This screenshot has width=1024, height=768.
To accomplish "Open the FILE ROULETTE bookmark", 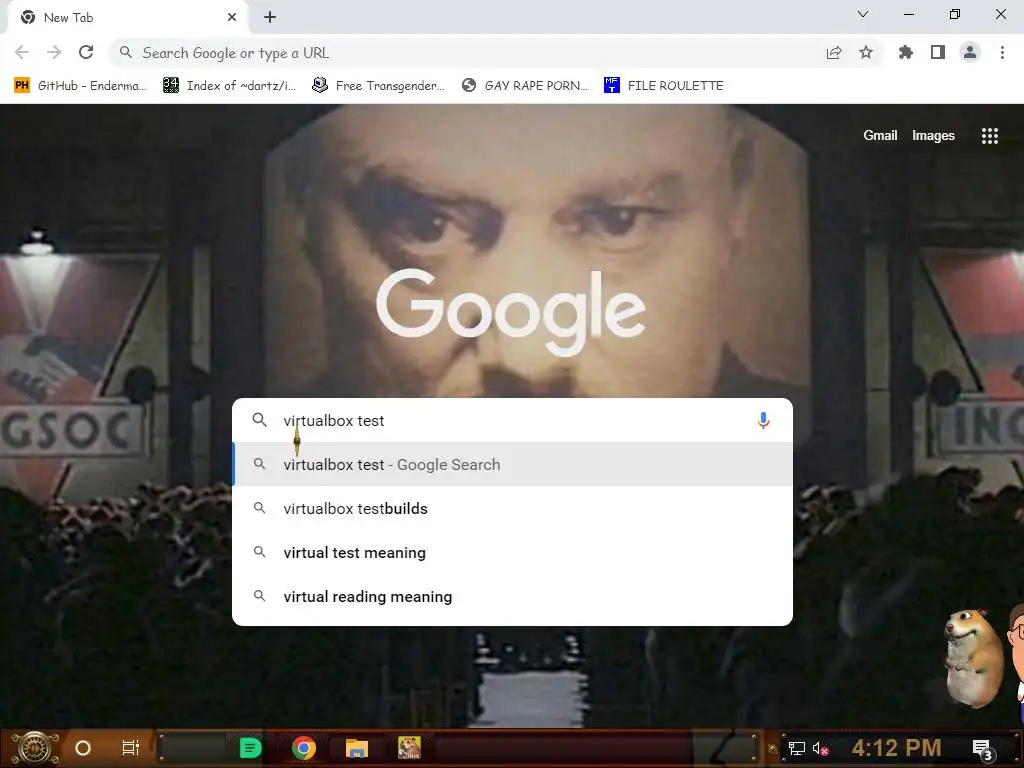I will 664,86.
